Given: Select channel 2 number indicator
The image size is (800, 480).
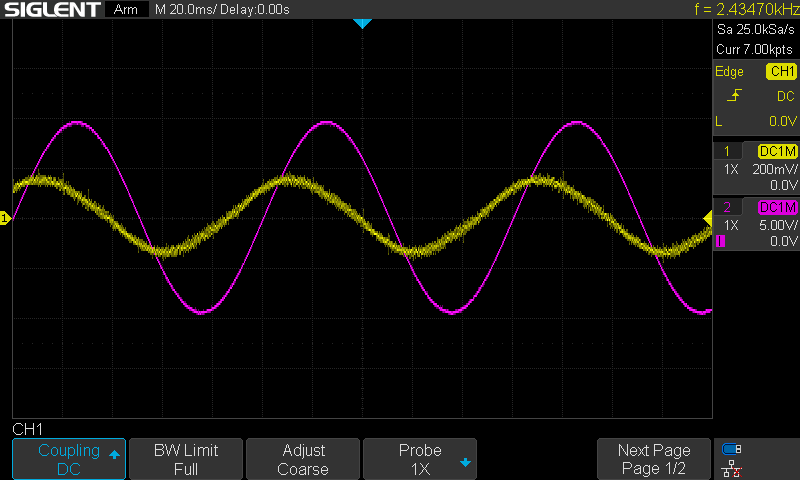Looking at the screenshot, I should coord(727,207).
